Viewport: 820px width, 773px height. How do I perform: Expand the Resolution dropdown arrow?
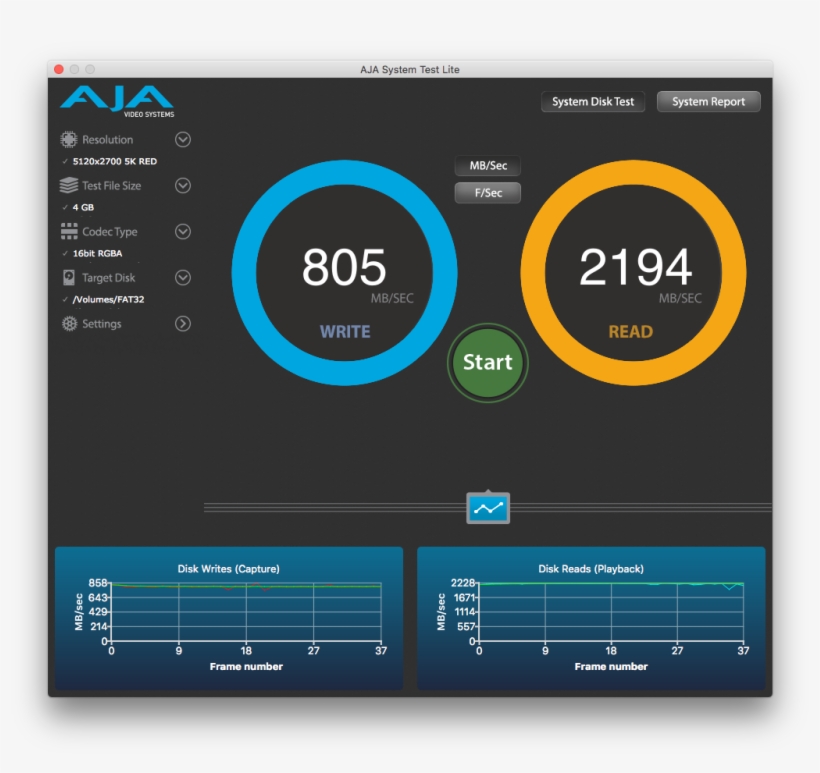[183, 140]
